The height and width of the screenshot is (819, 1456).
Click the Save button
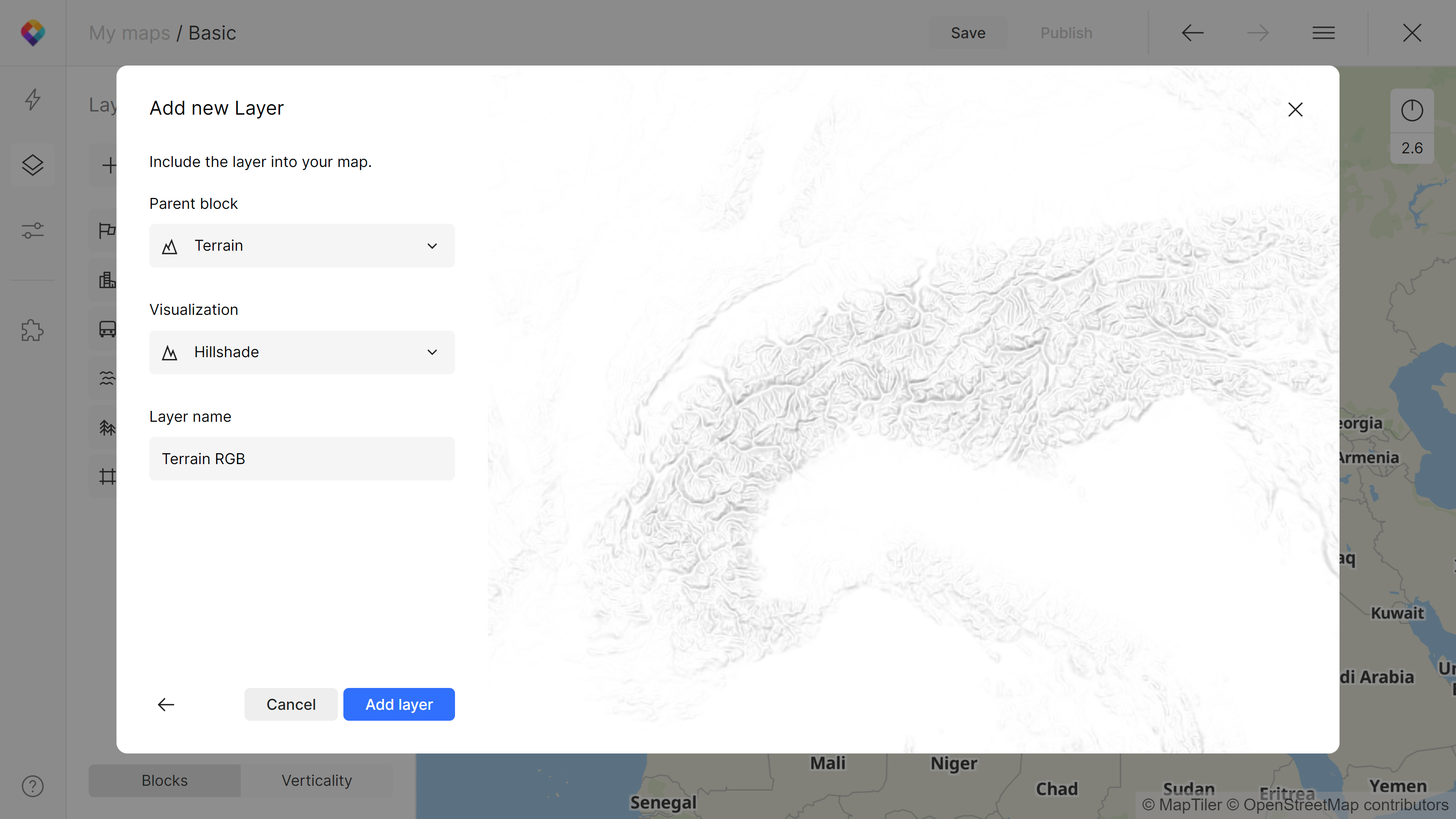coord(968,33)
